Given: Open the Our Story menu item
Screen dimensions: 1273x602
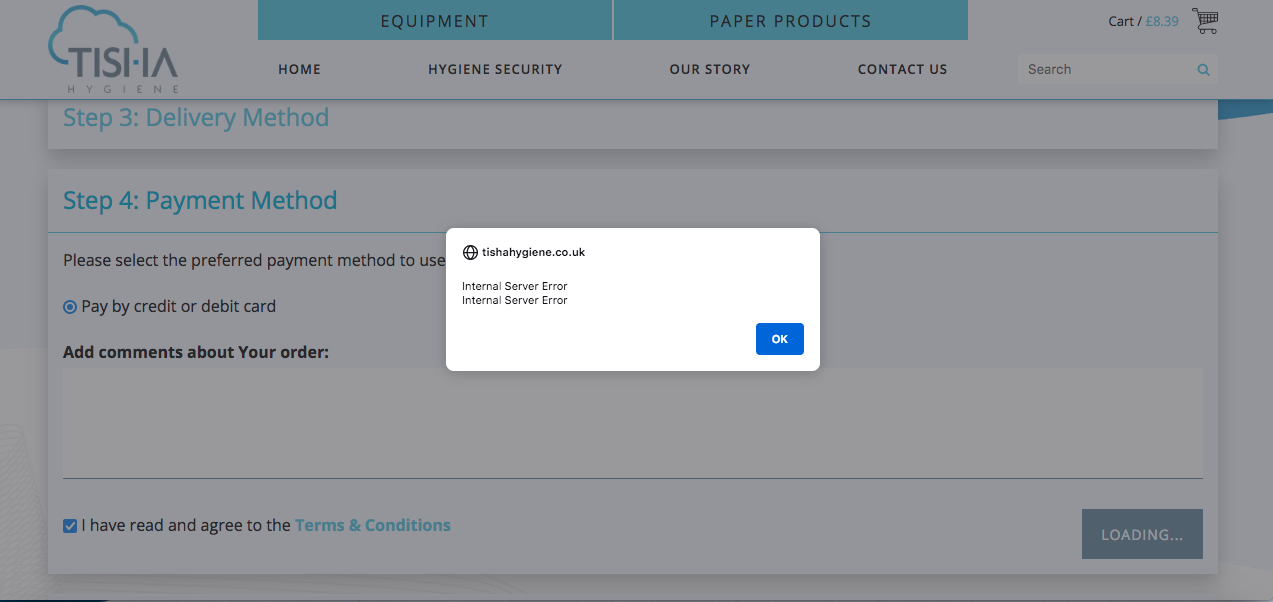Looking at the screenshot, I should point(710,70).
